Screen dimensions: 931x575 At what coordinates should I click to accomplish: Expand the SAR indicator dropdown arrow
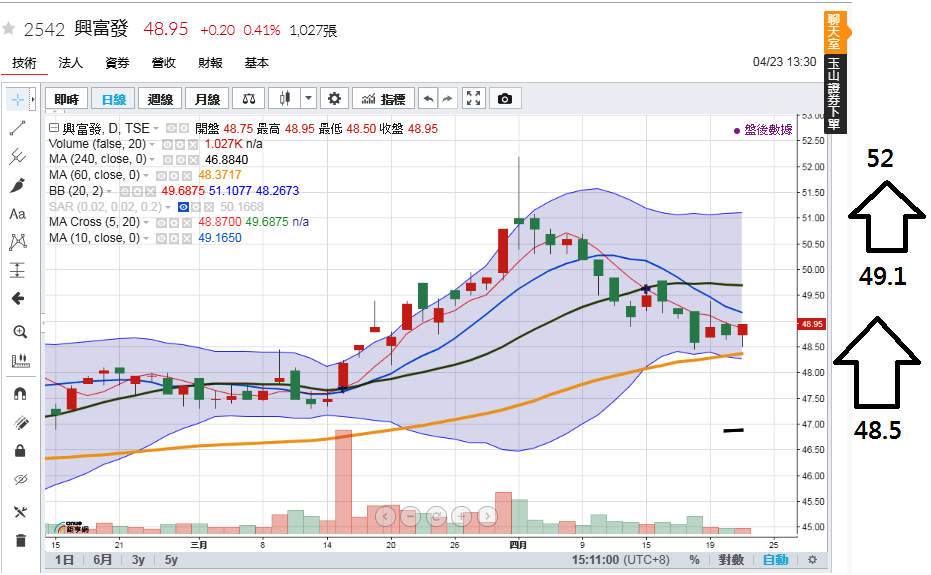(x=168, y=207)
